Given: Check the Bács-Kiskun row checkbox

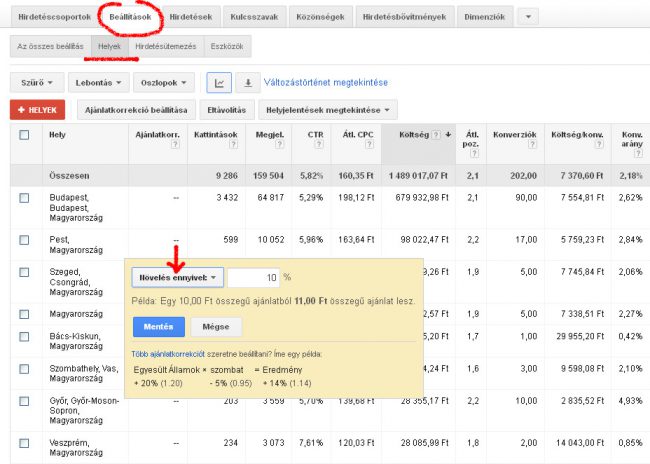Looking at the screenshot, I should [24, 336].
